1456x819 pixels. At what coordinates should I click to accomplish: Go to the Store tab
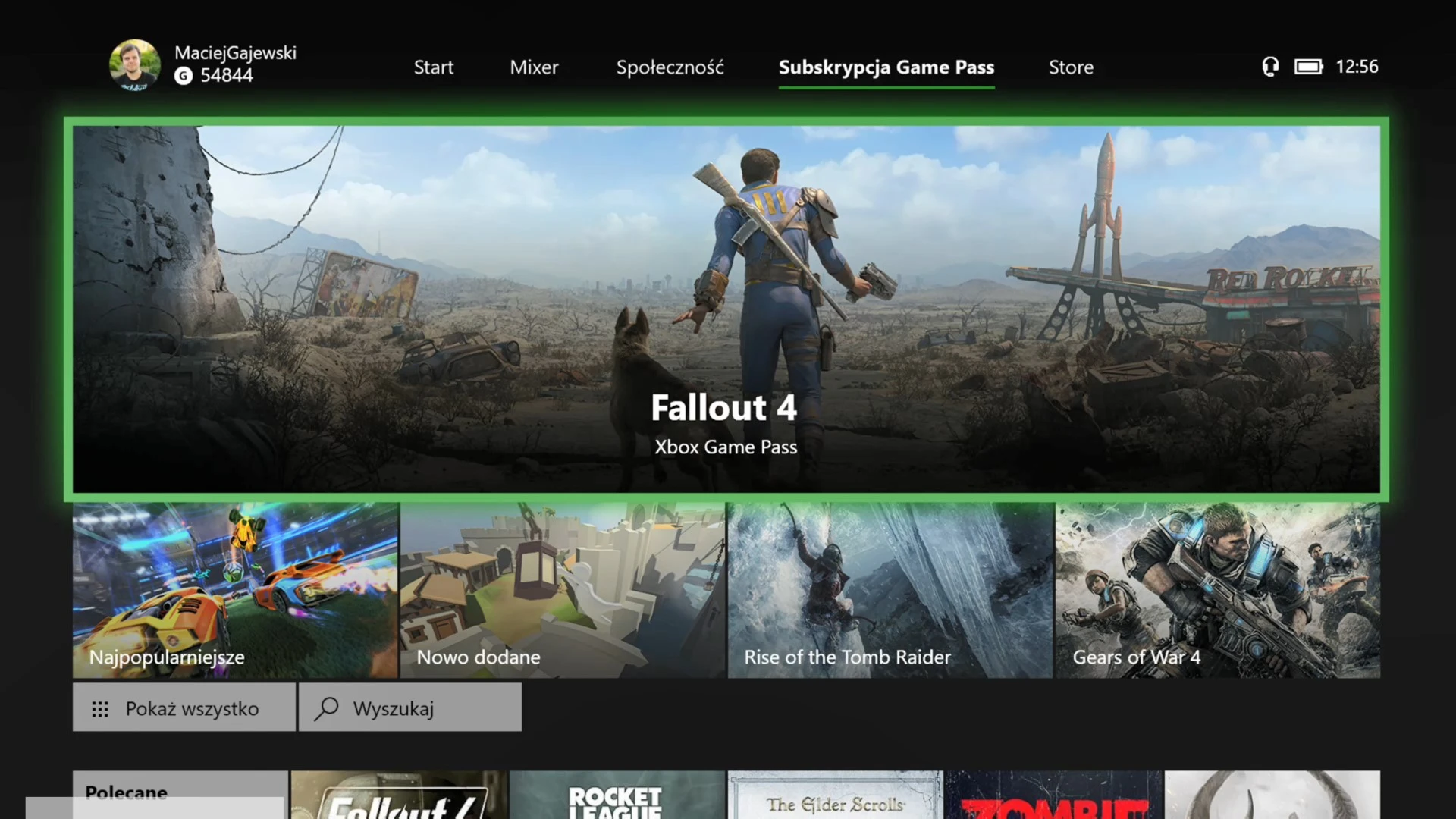pyautogui.click(x=1071, y=67)
